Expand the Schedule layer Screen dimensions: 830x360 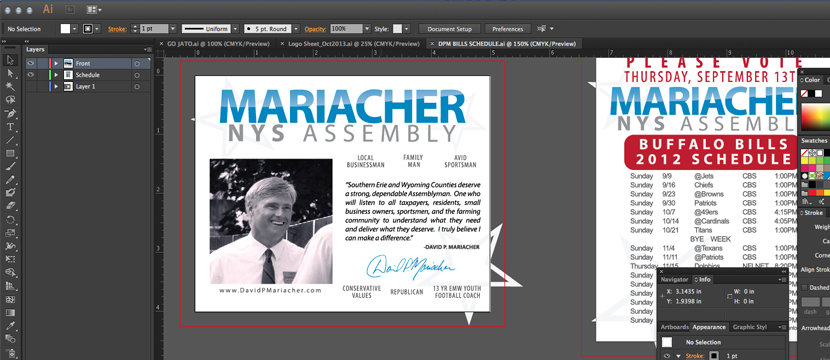[x=56, y=75]
